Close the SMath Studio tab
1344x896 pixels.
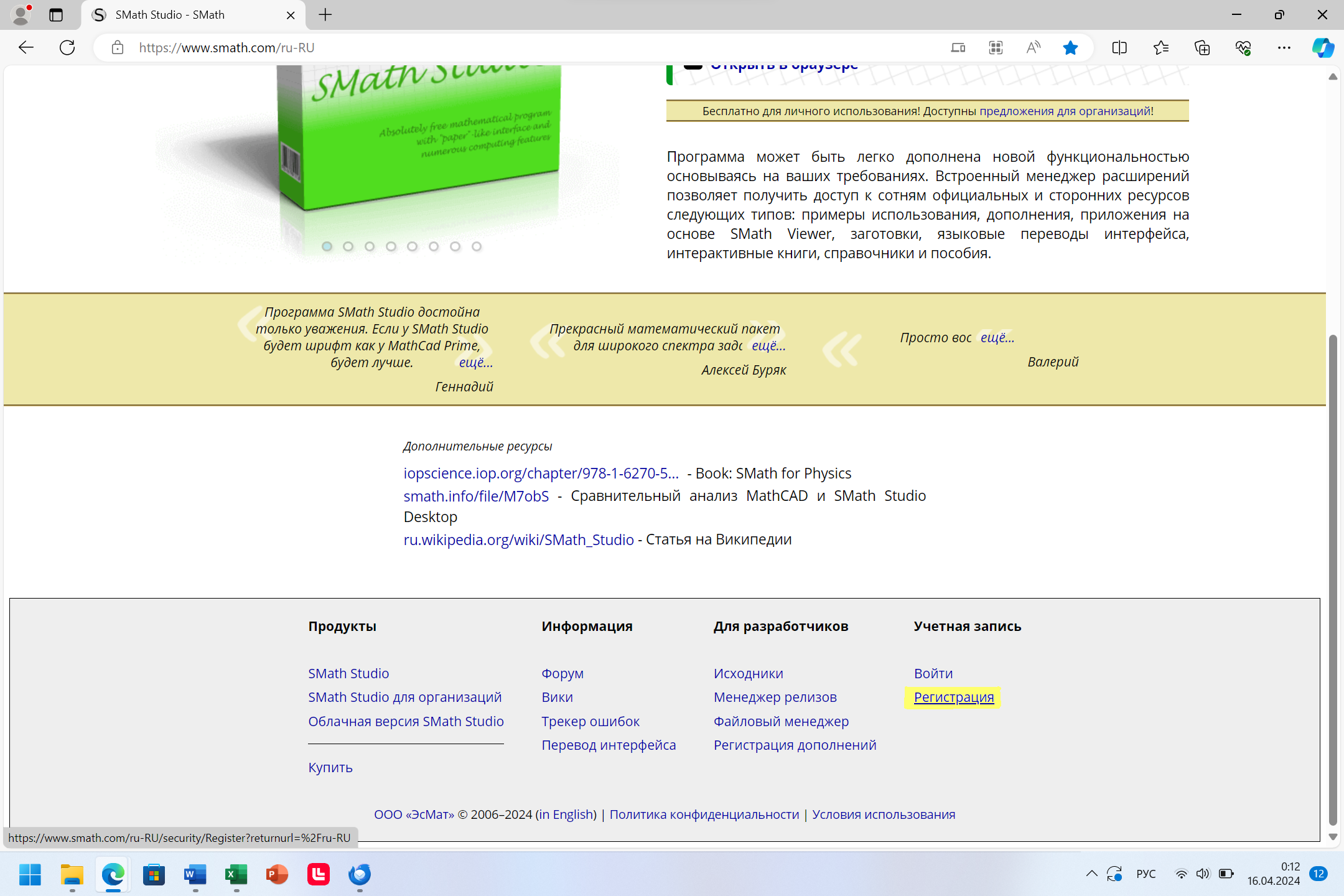[291, 15]
